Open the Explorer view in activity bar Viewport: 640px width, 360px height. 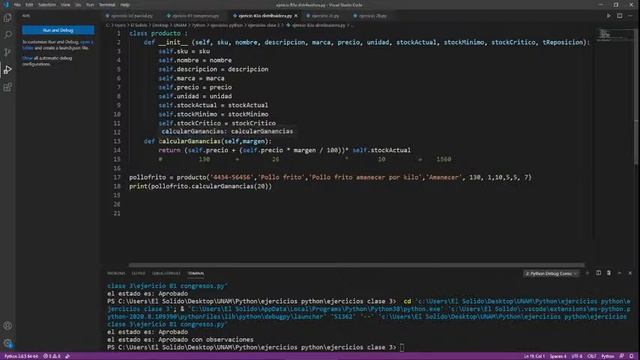(7, 18)
